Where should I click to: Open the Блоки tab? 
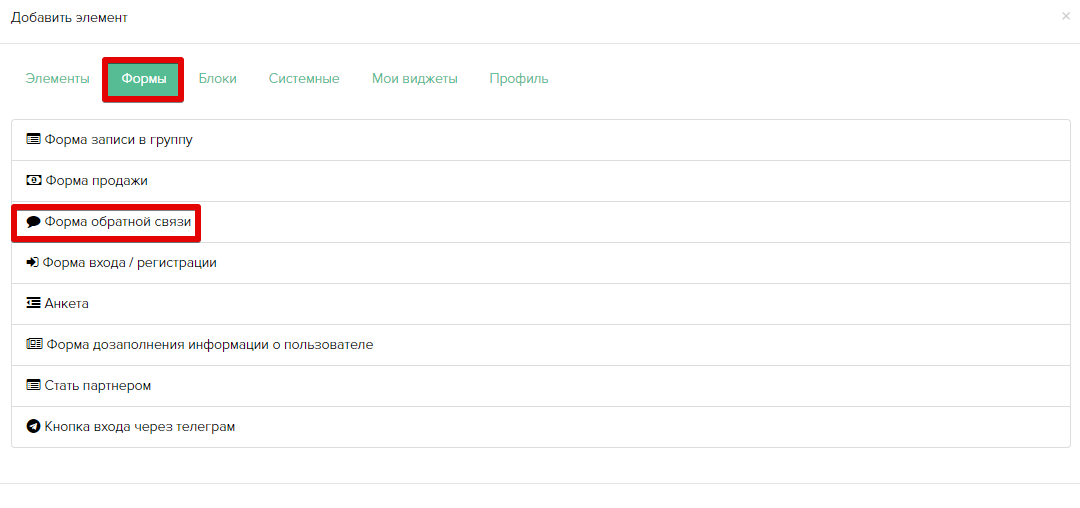click(x=218, y=78)
